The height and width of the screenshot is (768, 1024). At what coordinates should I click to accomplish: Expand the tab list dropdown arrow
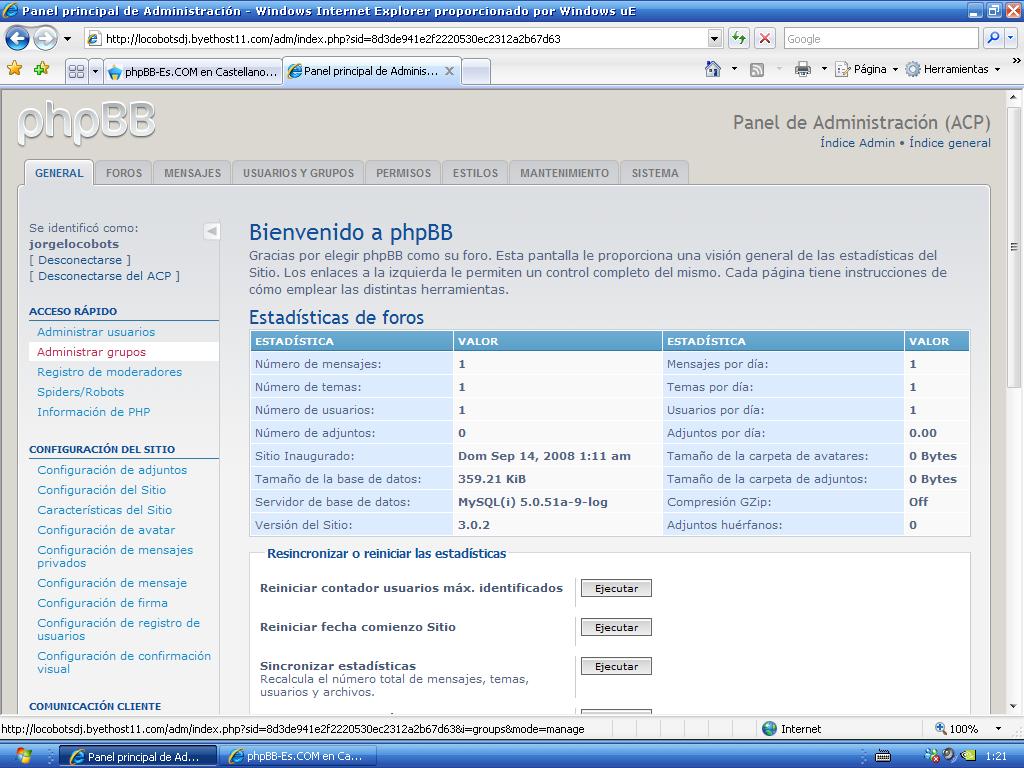coord(95,71)
